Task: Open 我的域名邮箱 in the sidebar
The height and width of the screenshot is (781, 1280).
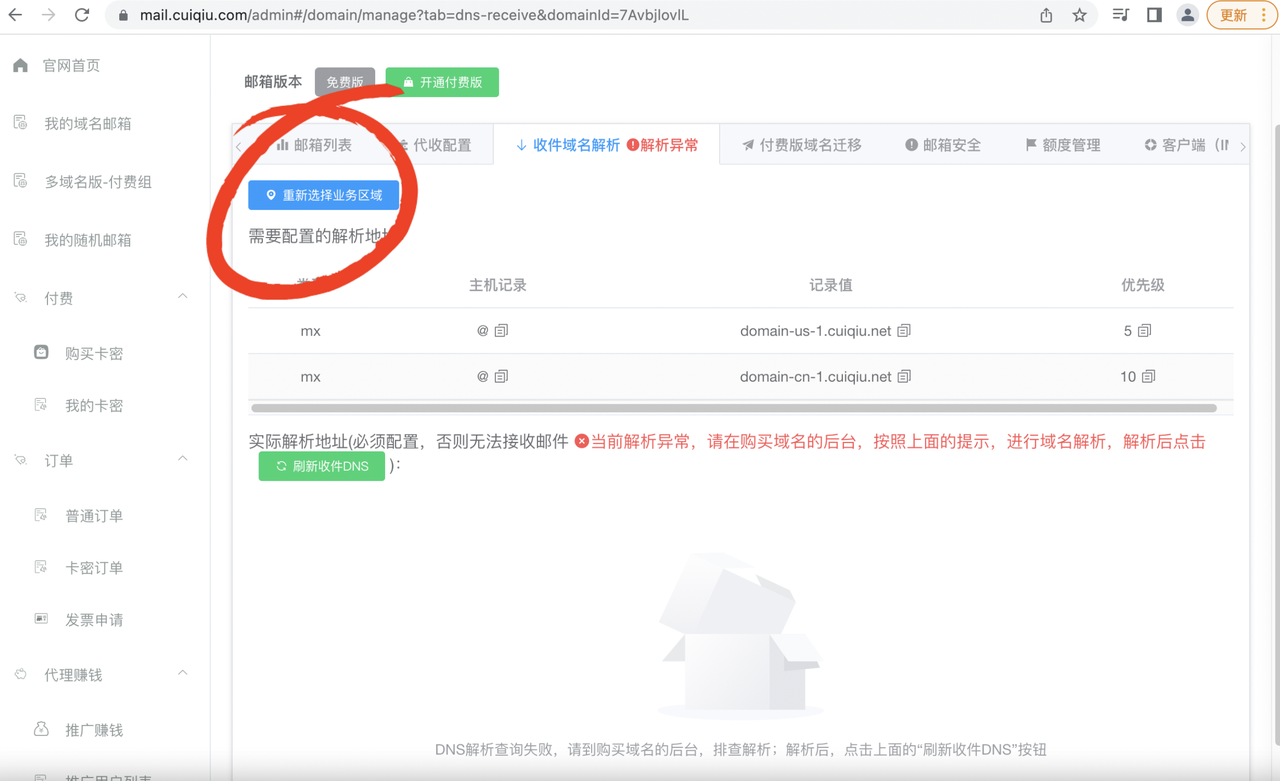Action: 88,124
